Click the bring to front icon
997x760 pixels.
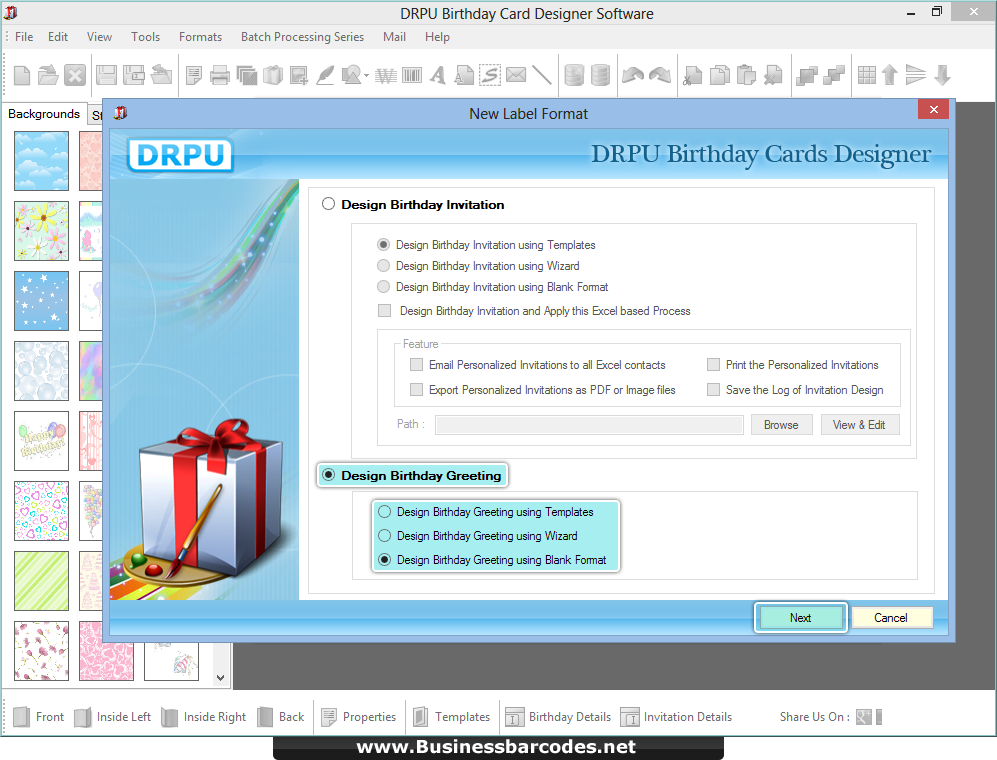click(x=807, y=76)
